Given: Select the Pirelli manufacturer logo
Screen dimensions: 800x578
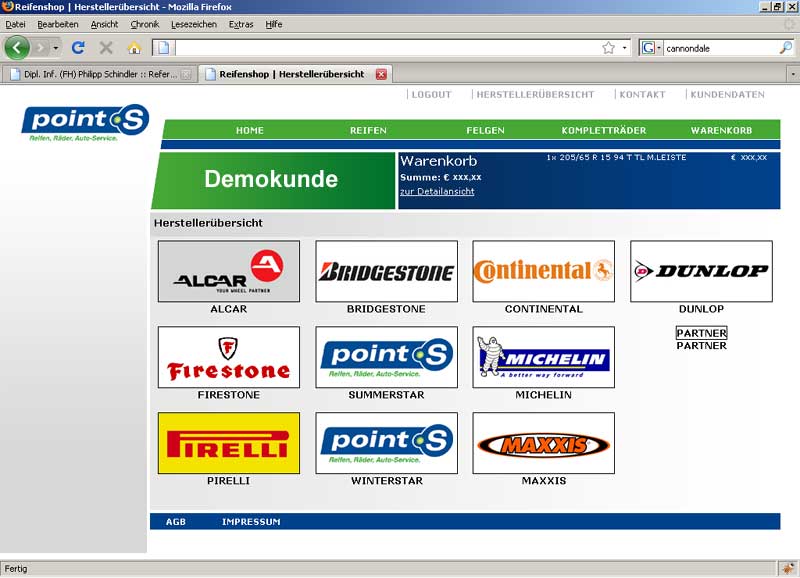Looking at the screenshot, I should (x=228, y=443).
